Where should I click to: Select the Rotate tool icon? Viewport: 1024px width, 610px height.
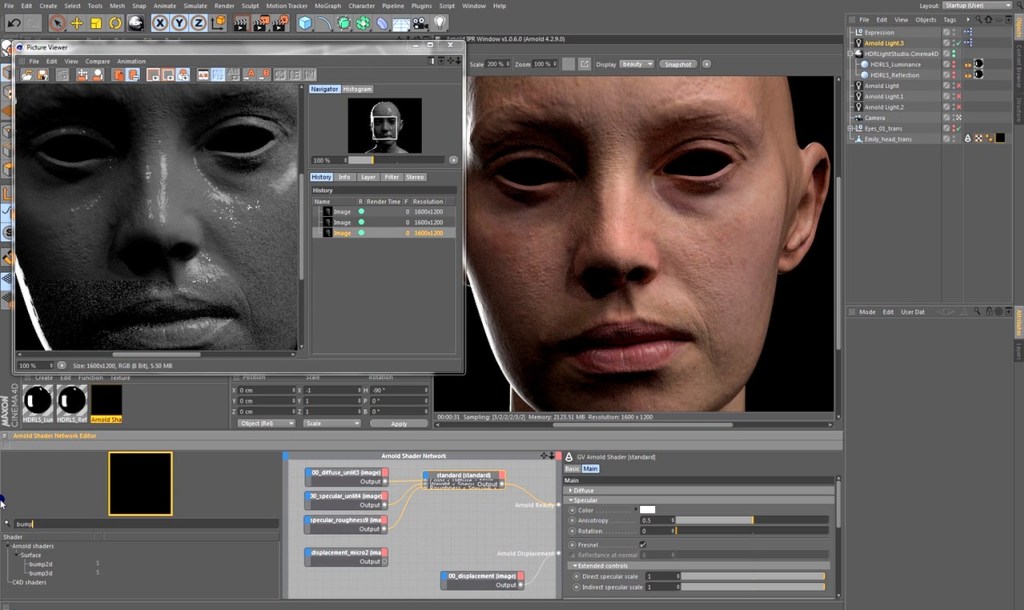coord(116,24)
